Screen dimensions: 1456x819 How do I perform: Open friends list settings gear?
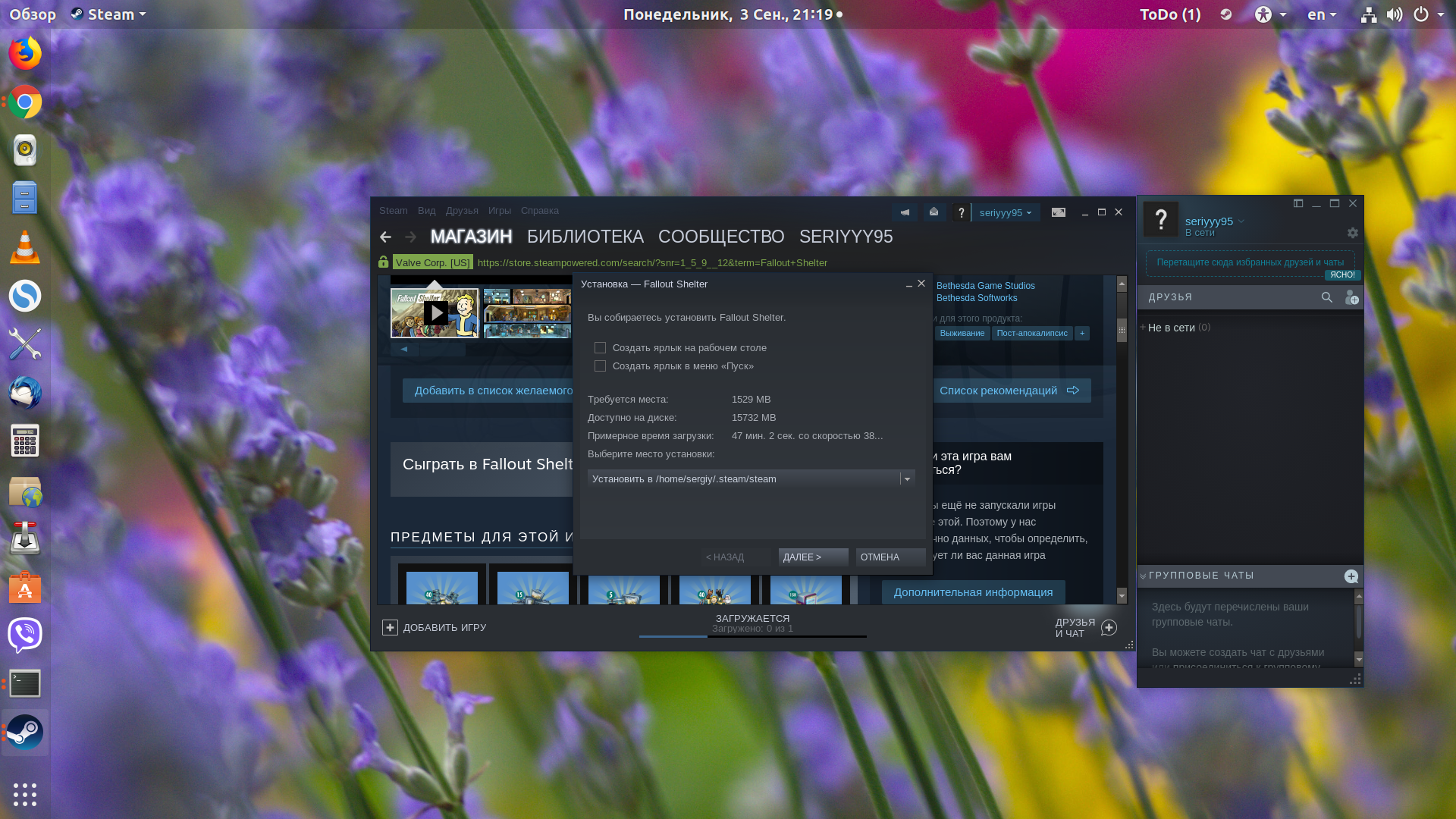(x=1352, y=233)
